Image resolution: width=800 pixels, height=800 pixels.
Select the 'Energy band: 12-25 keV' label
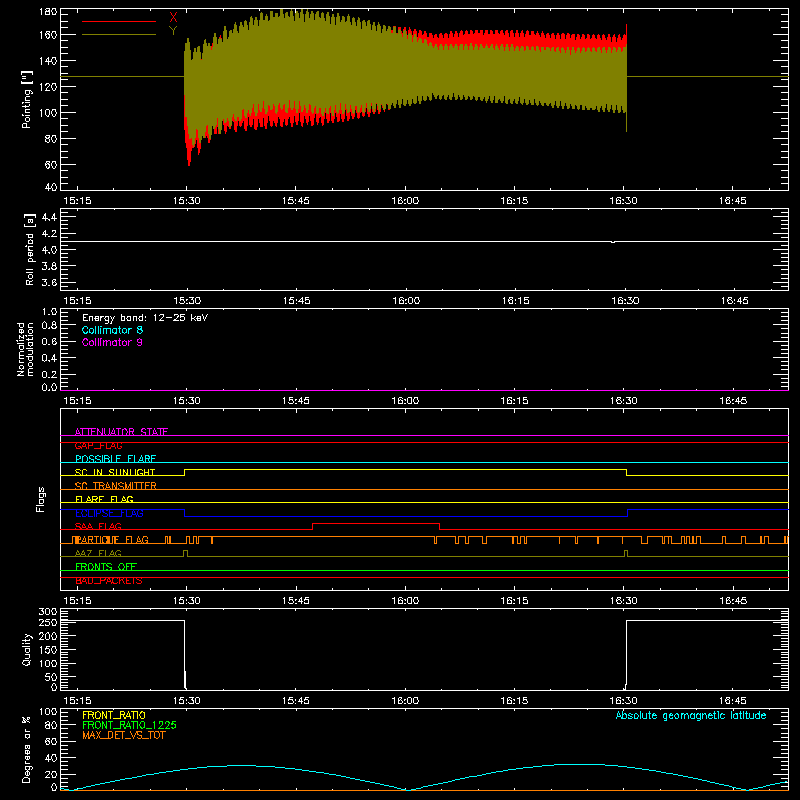pyautogui.click(x=145, y=318)
